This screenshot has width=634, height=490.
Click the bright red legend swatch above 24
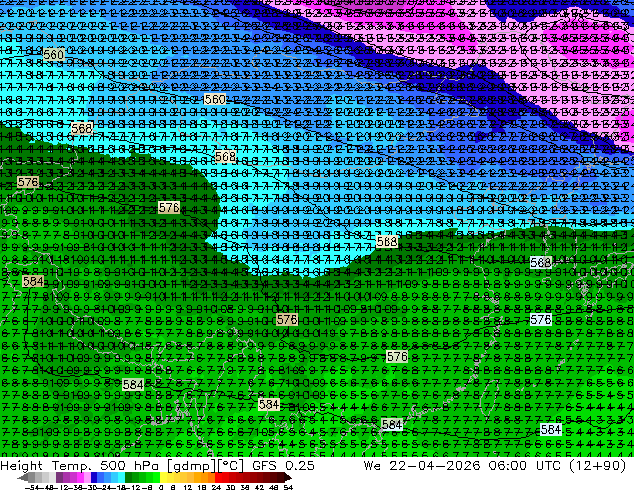[218, 477]
